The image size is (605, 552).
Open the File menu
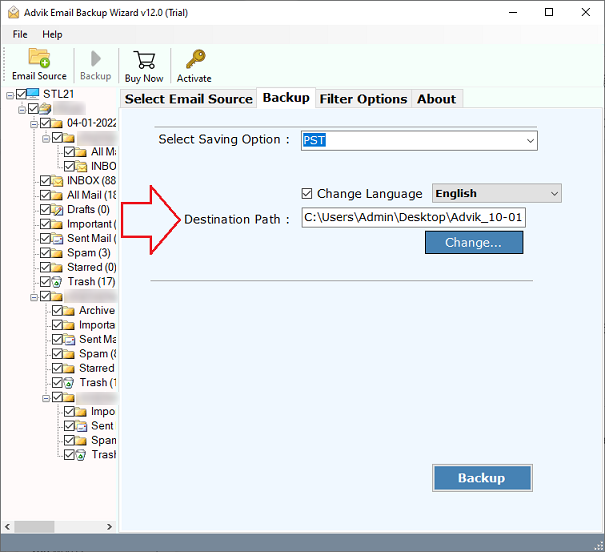point(20,34)
